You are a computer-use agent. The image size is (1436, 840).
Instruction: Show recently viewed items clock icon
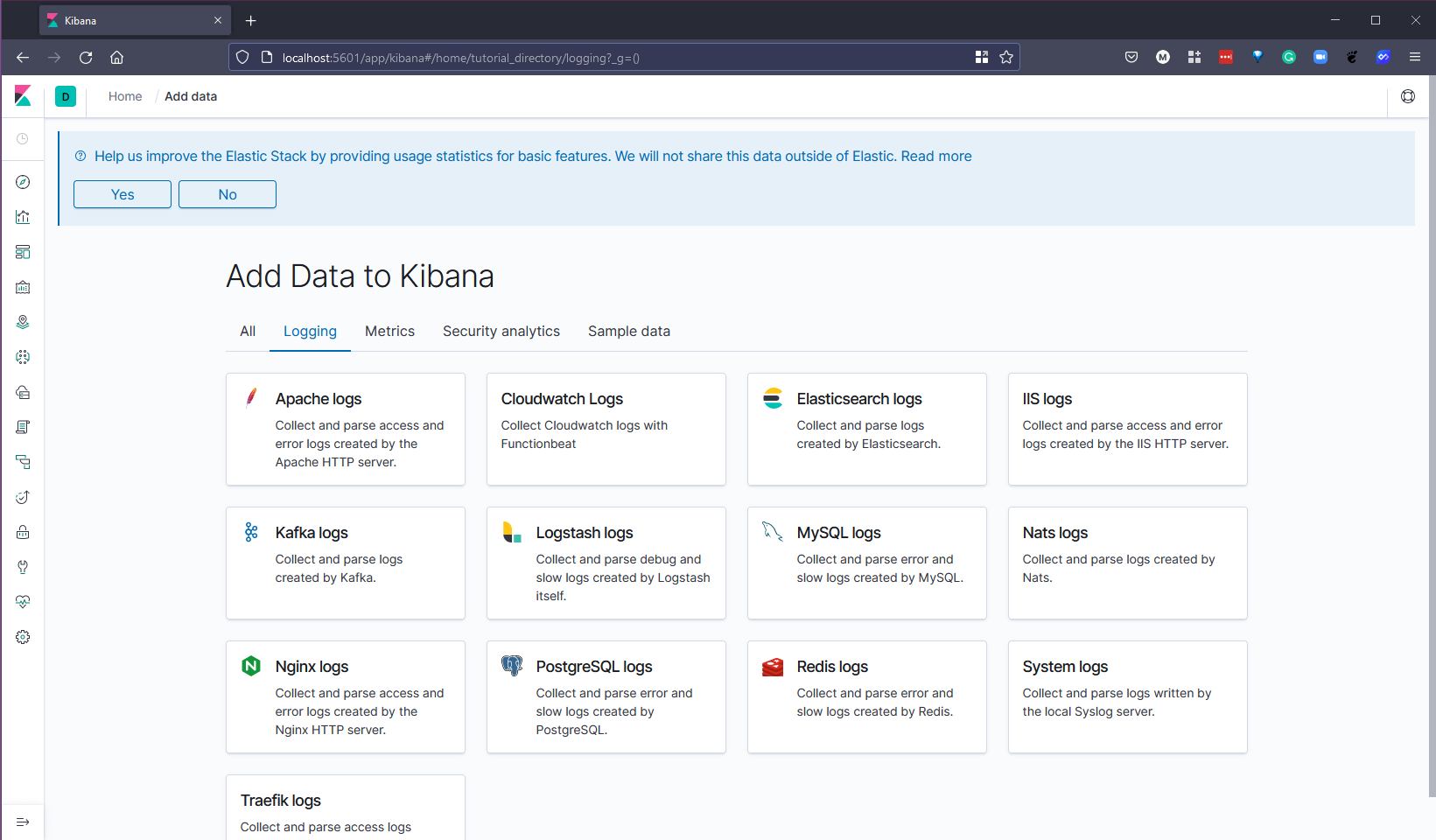23,139
